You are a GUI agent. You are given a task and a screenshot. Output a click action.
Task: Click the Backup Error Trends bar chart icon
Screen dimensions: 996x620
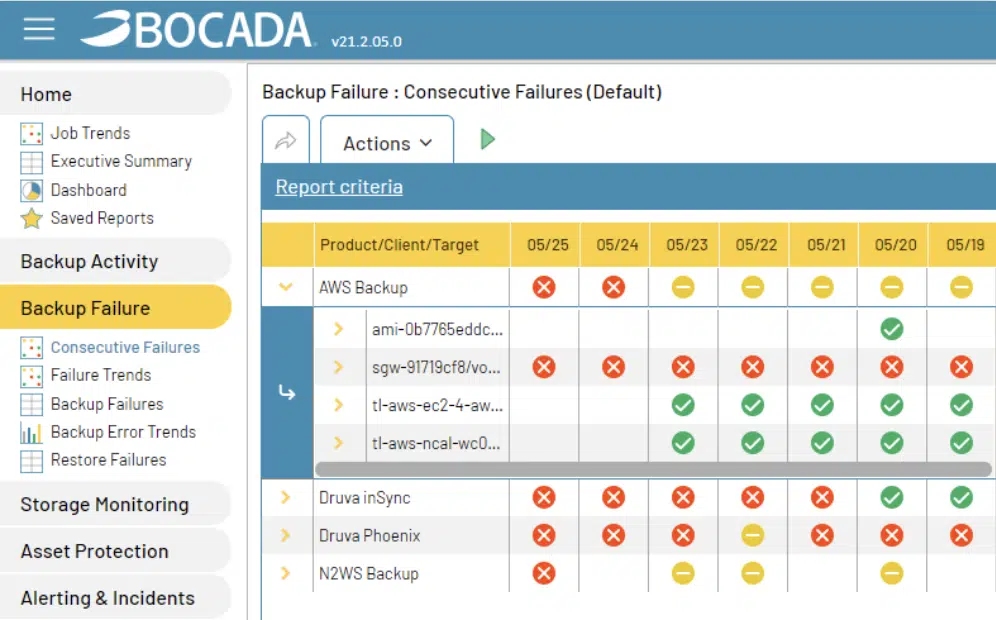[31, 433]
